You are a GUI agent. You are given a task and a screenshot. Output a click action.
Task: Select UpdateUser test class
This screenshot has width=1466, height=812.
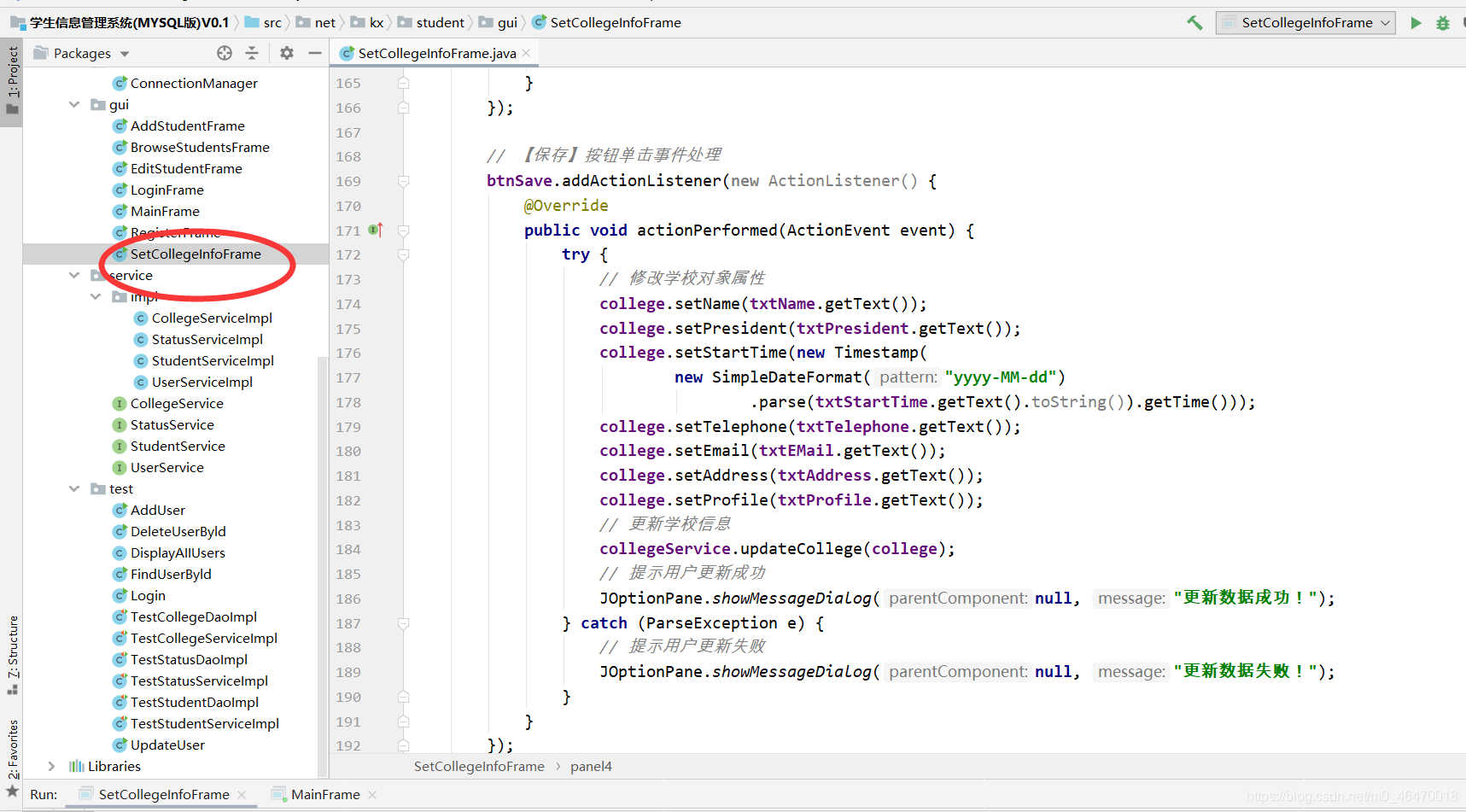pos(167,745)
